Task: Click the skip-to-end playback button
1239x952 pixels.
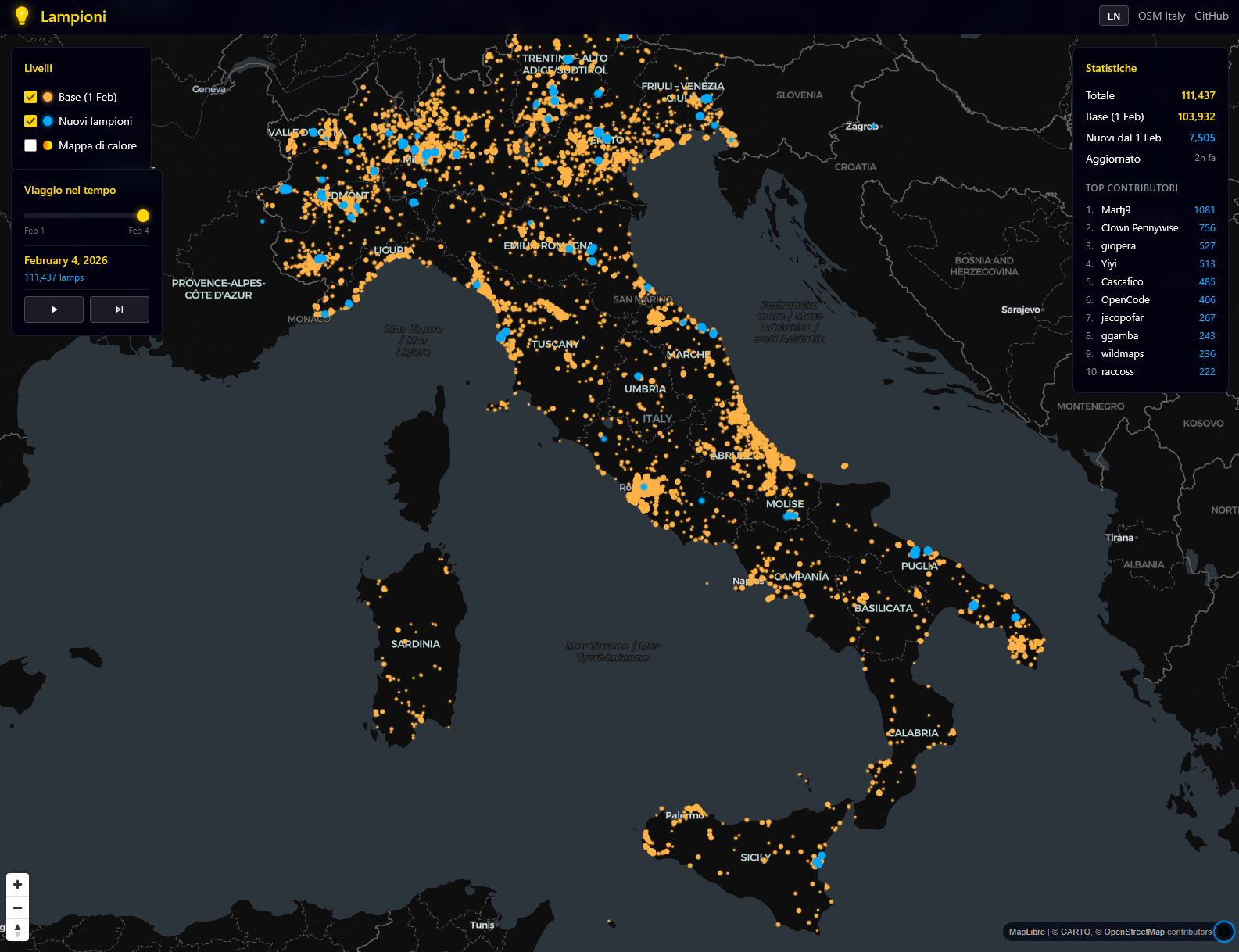Action: pyautogui.click(x=119, y=310)
